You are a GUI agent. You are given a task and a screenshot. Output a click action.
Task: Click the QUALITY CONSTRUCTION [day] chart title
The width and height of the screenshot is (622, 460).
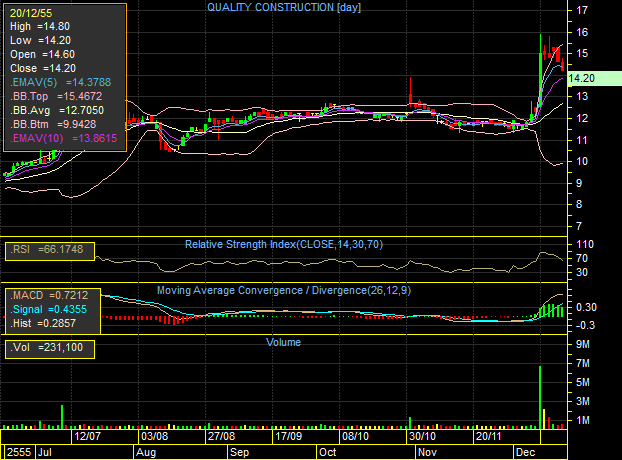[284, 7]
